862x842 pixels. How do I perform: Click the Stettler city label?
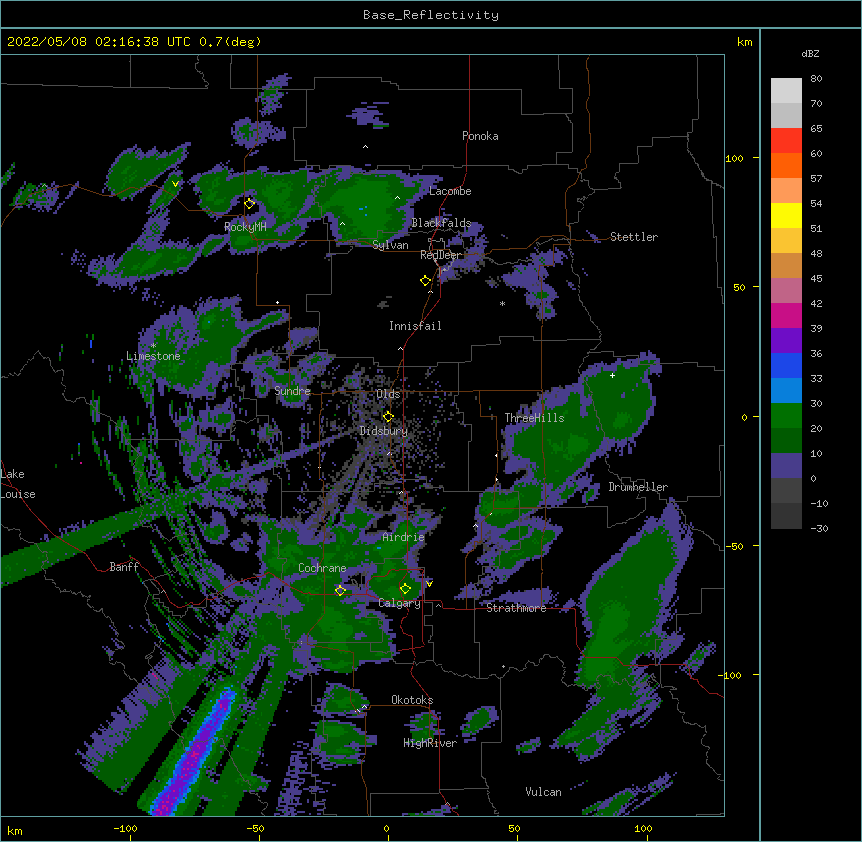click(x=634, y=237)
